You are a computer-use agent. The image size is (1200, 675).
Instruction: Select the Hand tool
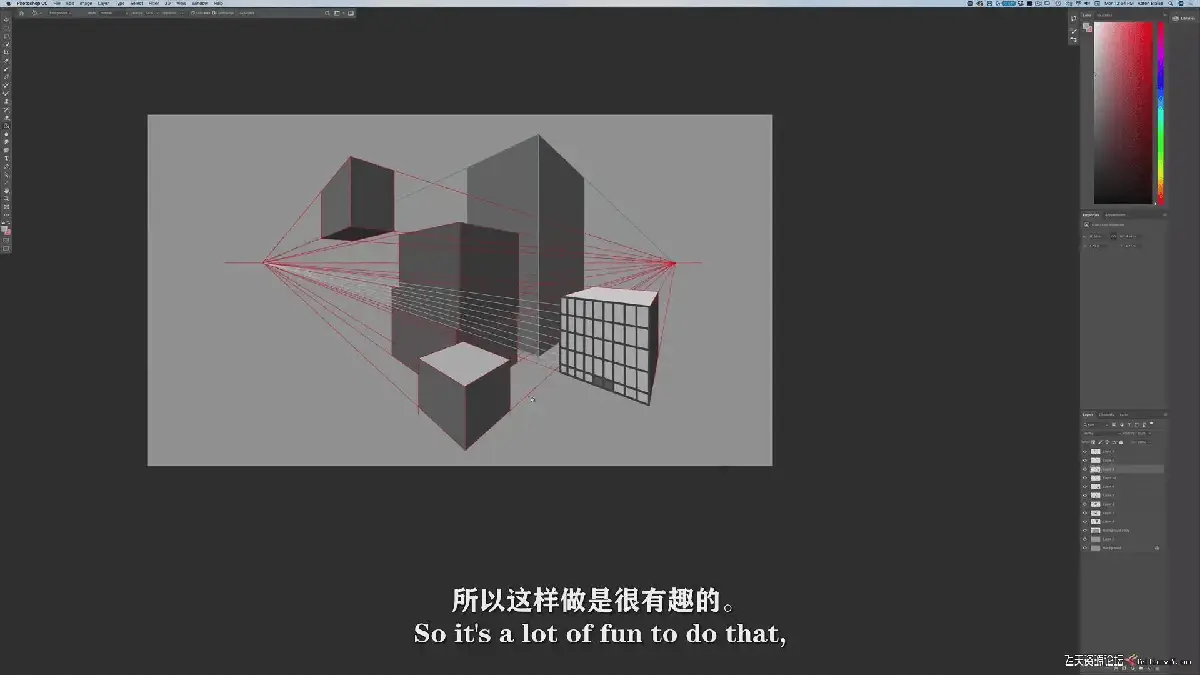(x=5, y=191)
